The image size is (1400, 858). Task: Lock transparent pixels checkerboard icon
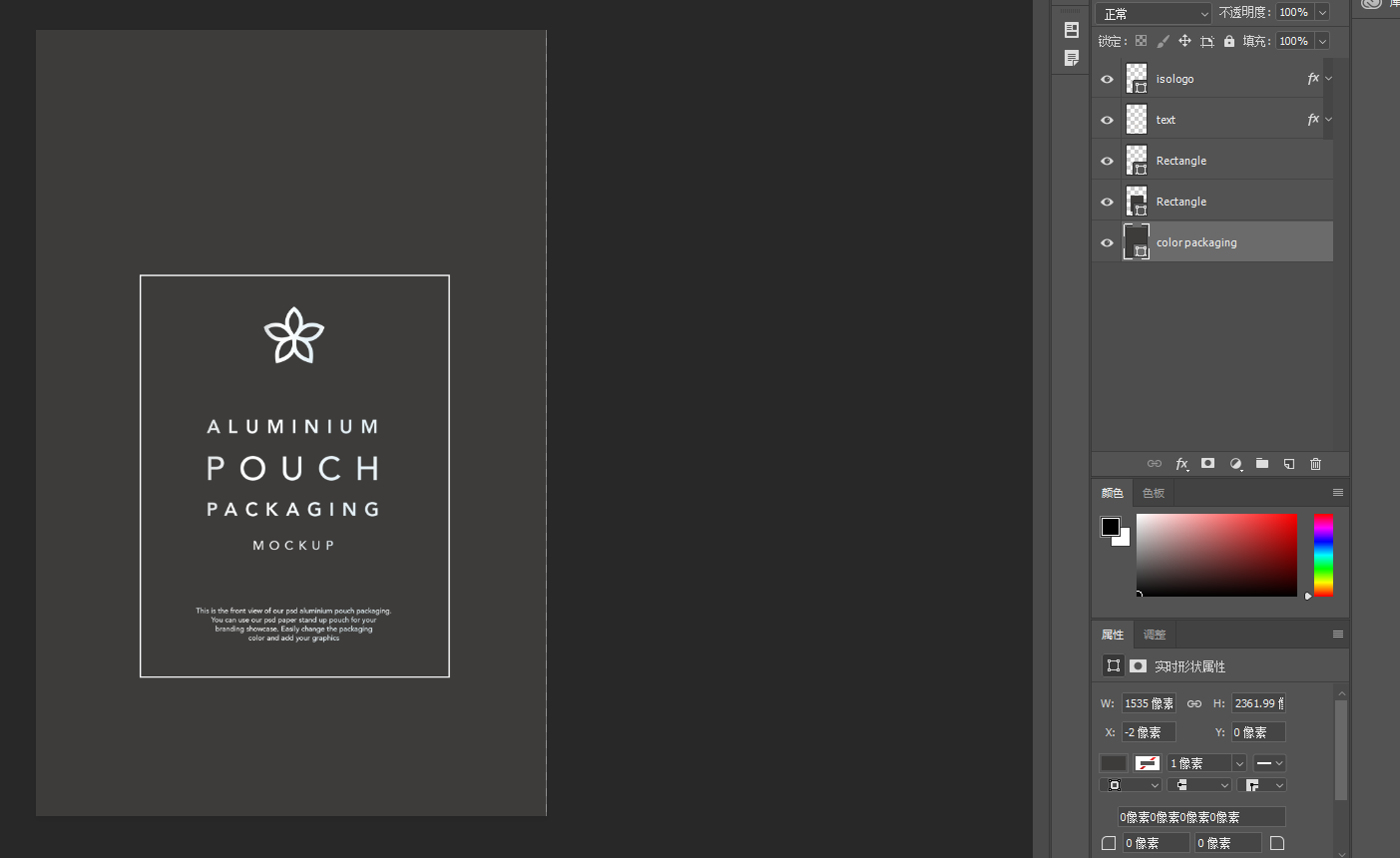1141,41
